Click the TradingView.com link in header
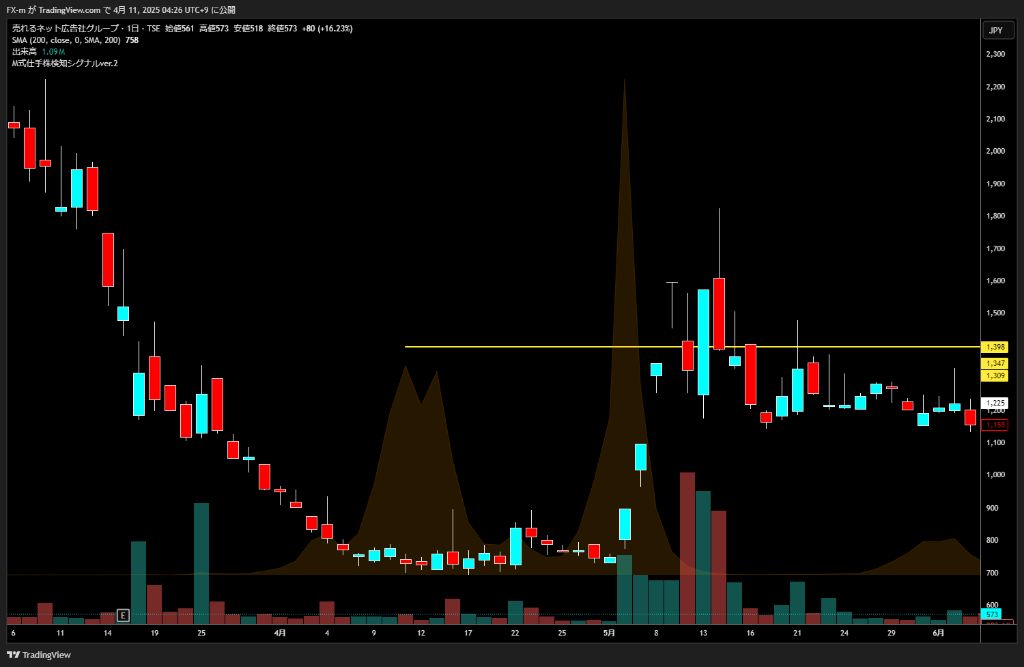1024x667 pixels. click(x=69, y=10)
